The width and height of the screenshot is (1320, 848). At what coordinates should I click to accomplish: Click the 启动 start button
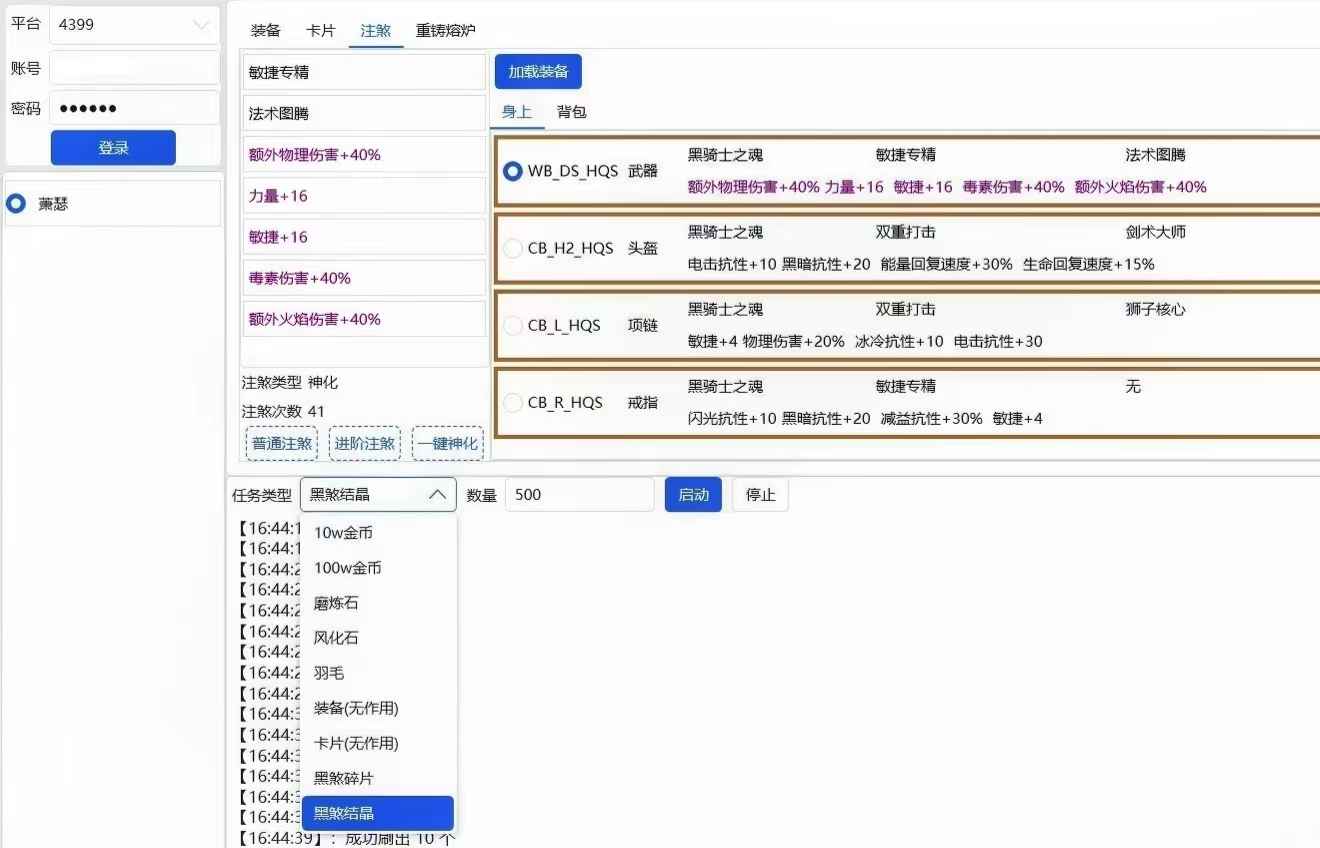[x=693, y=493]
